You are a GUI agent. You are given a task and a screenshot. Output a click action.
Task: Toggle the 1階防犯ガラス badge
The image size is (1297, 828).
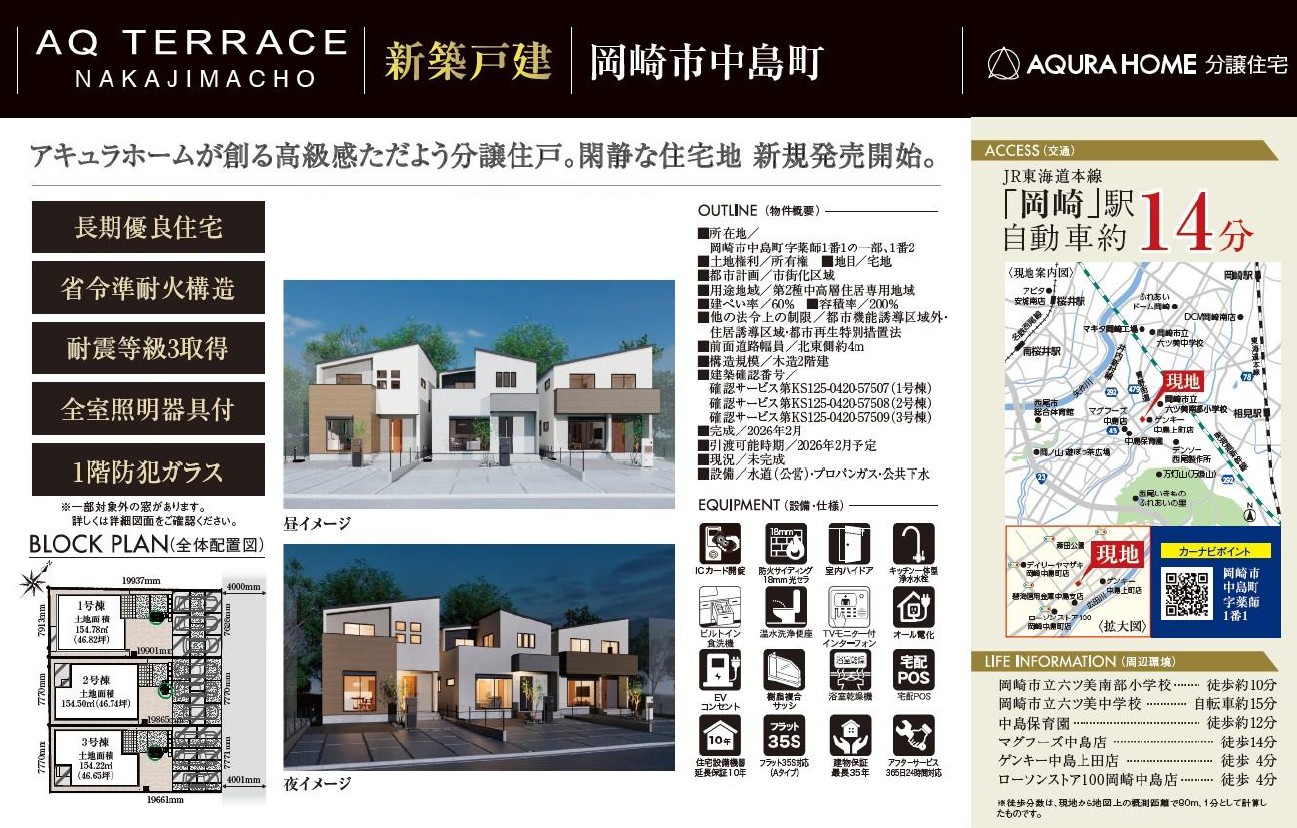coord(148,469)
